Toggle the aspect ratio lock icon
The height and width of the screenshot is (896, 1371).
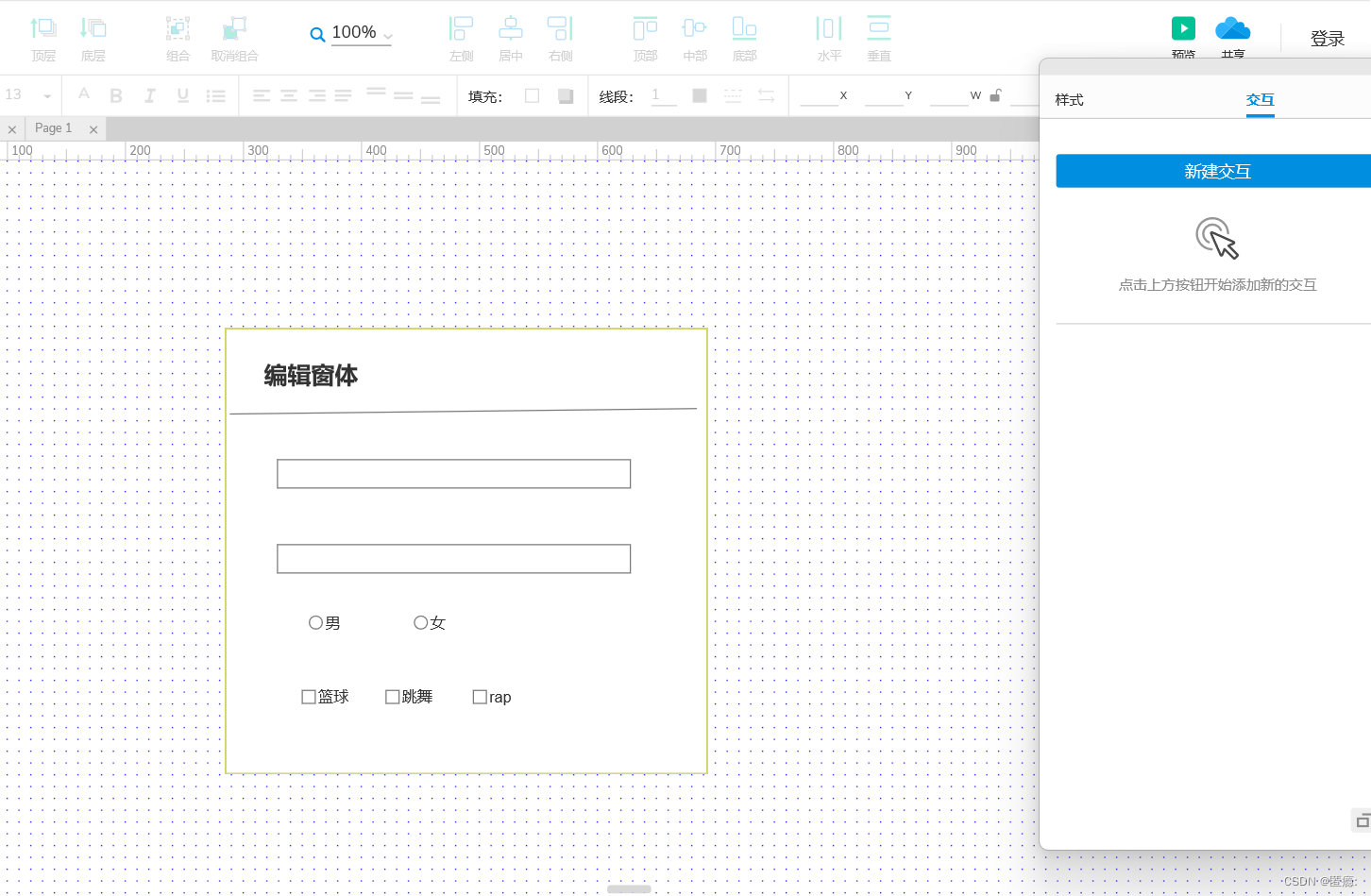coord(995,95)
